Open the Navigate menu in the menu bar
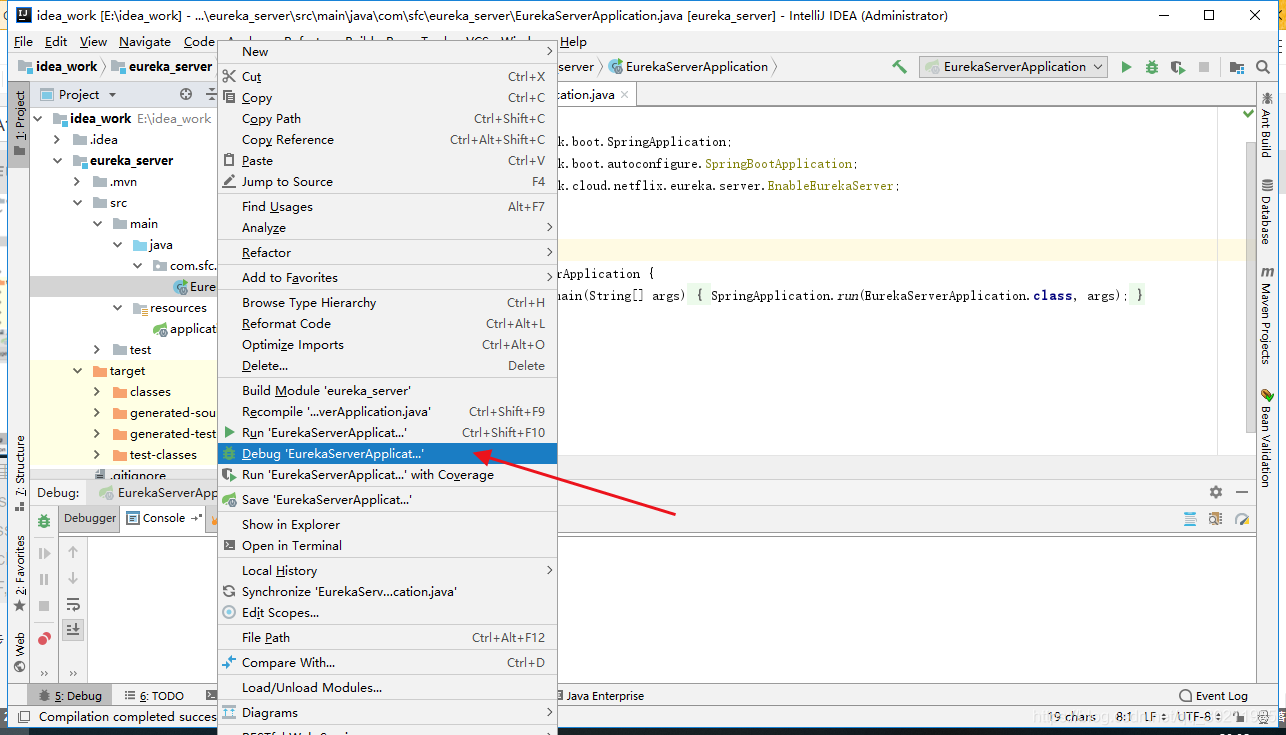The image size is (1286, 735). click(145, 42)
